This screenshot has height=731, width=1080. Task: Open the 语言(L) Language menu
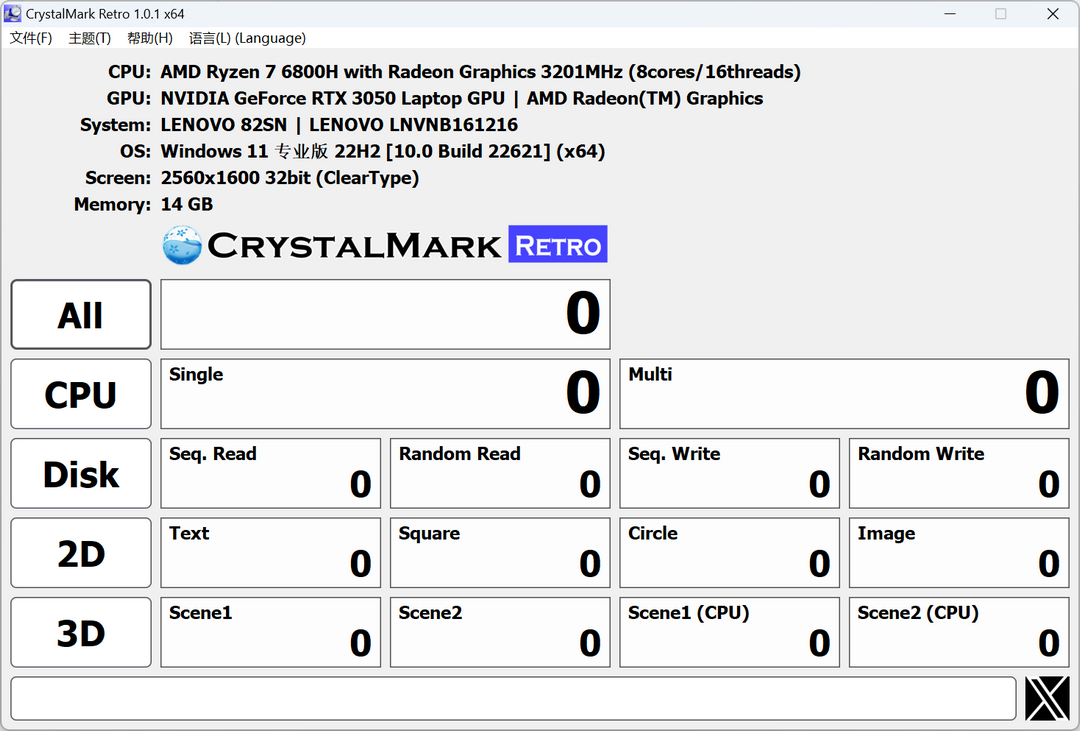[x=248, y=38]
